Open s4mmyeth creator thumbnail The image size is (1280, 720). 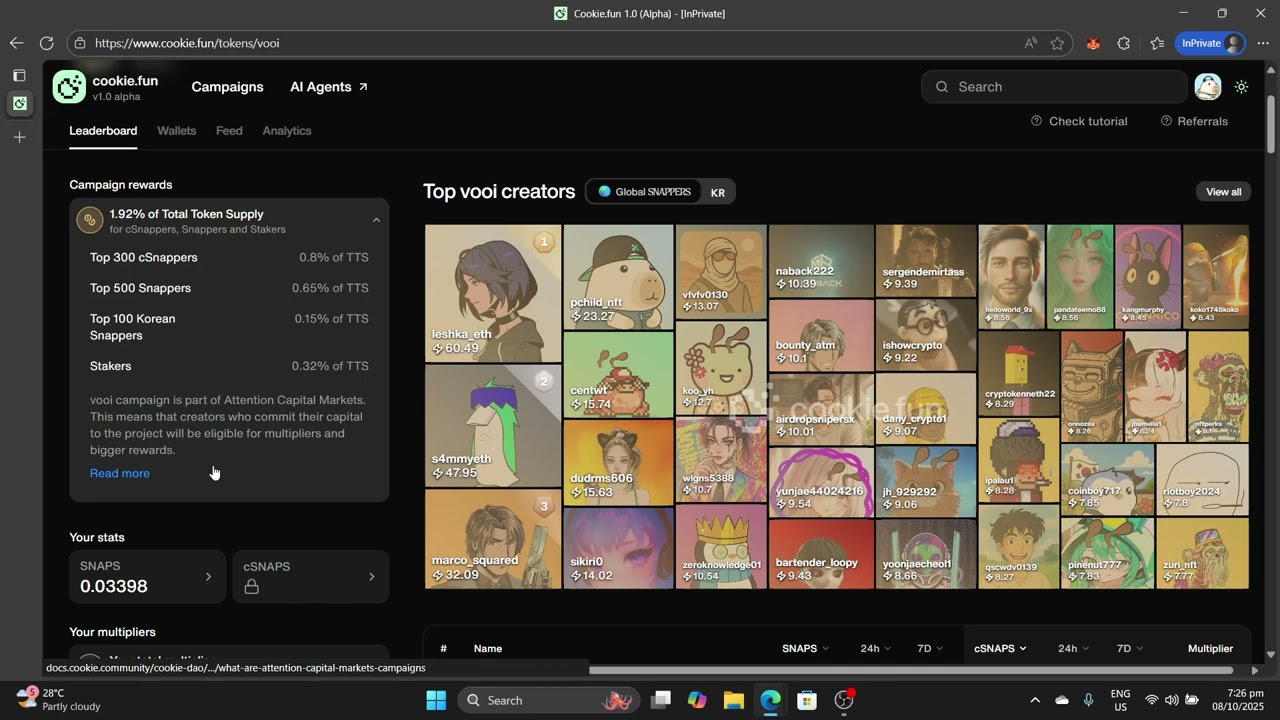pos(493,425)
